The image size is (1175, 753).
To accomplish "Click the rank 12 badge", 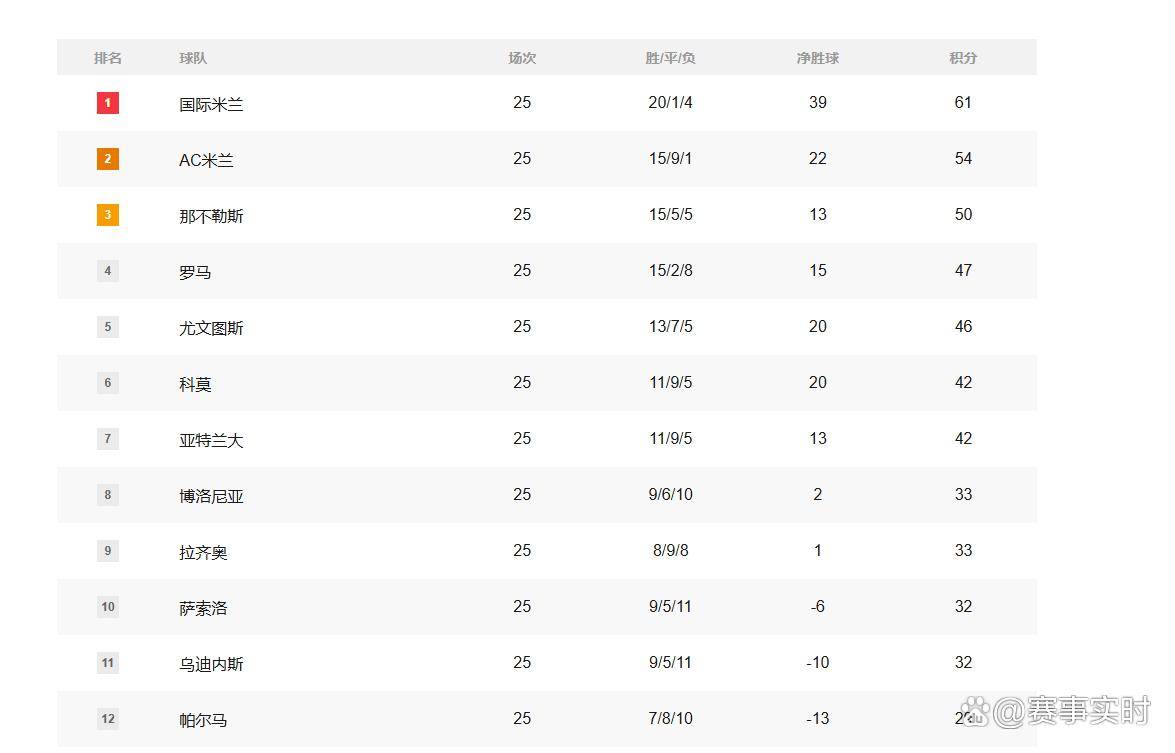I will [x=108, y=719].
